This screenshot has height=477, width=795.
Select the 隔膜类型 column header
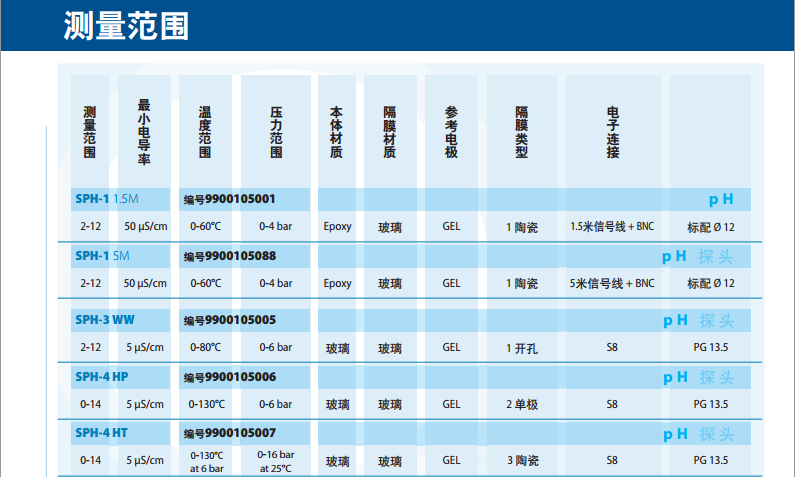pyautogui.click(x=522, y=132)
